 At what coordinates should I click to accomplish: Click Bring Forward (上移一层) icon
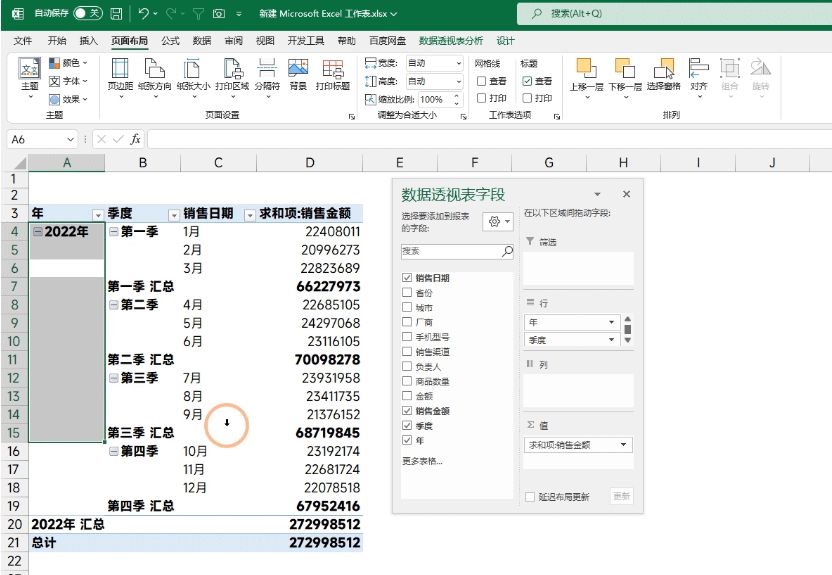[586, 68]
